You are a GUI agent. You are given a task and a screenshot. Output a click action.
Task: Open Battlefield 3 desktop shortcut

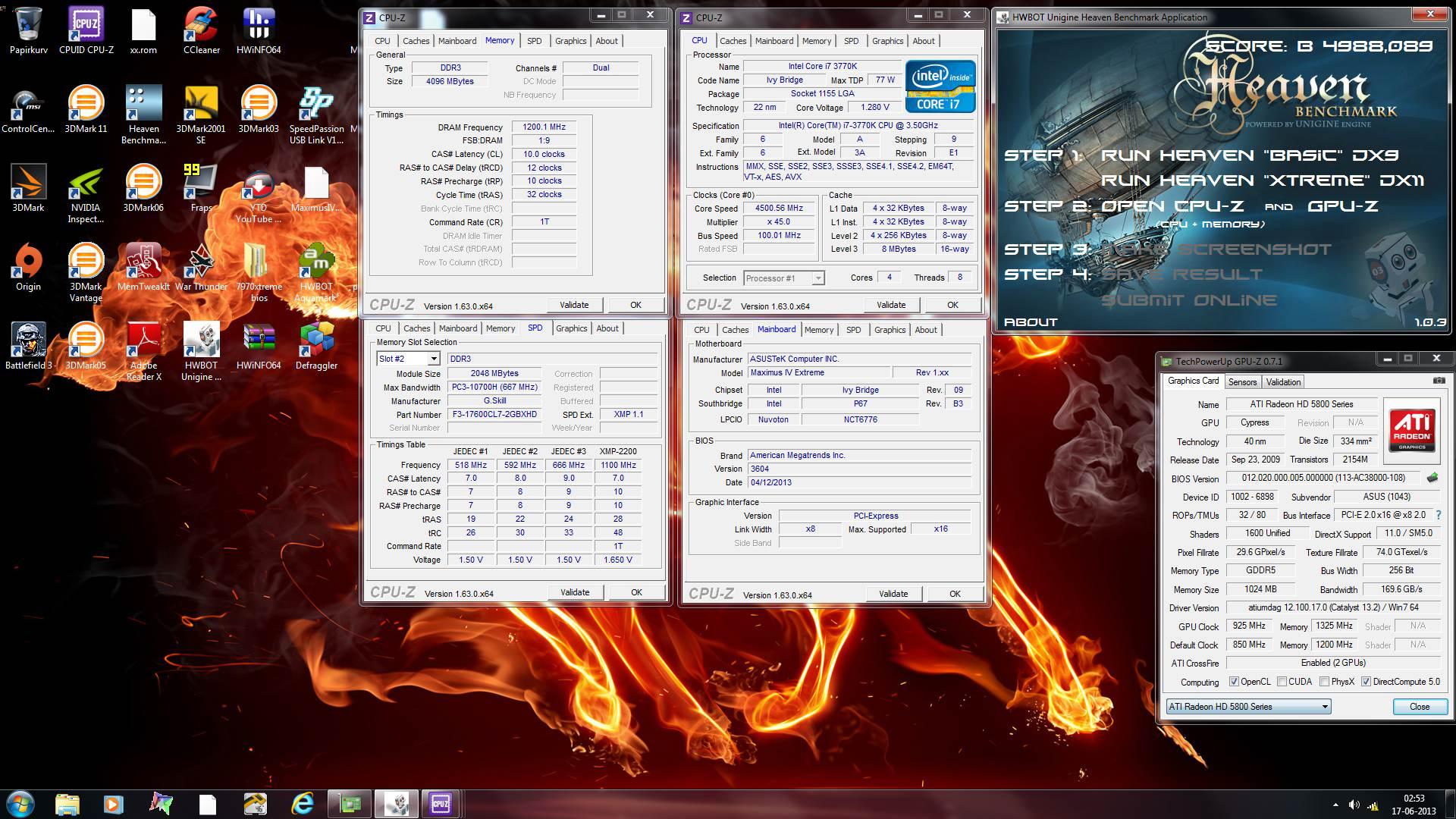coord(28,346)
